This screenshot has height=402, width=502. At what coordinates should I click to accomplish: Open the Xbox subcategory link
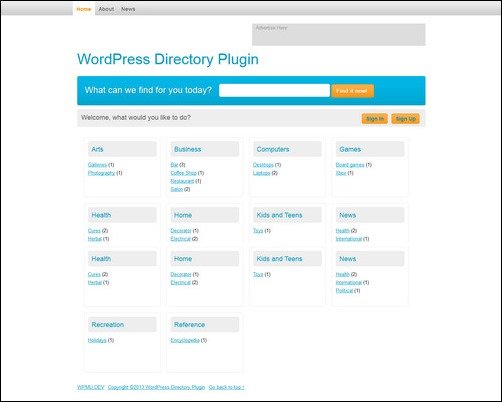[x=341, y=173]
